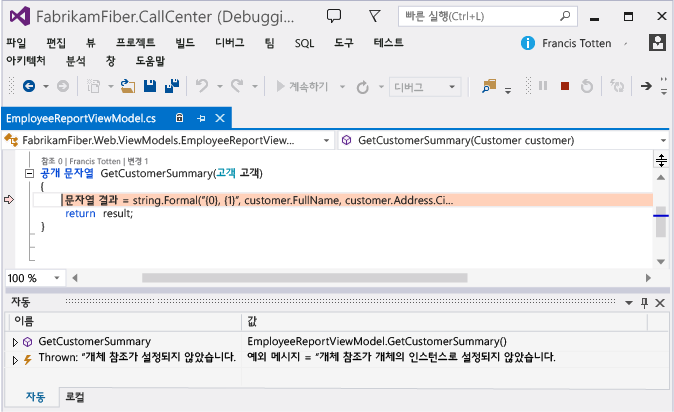
Task: Click the Open File folder icon
Action: pyautogui.click(x=128, y=86)
